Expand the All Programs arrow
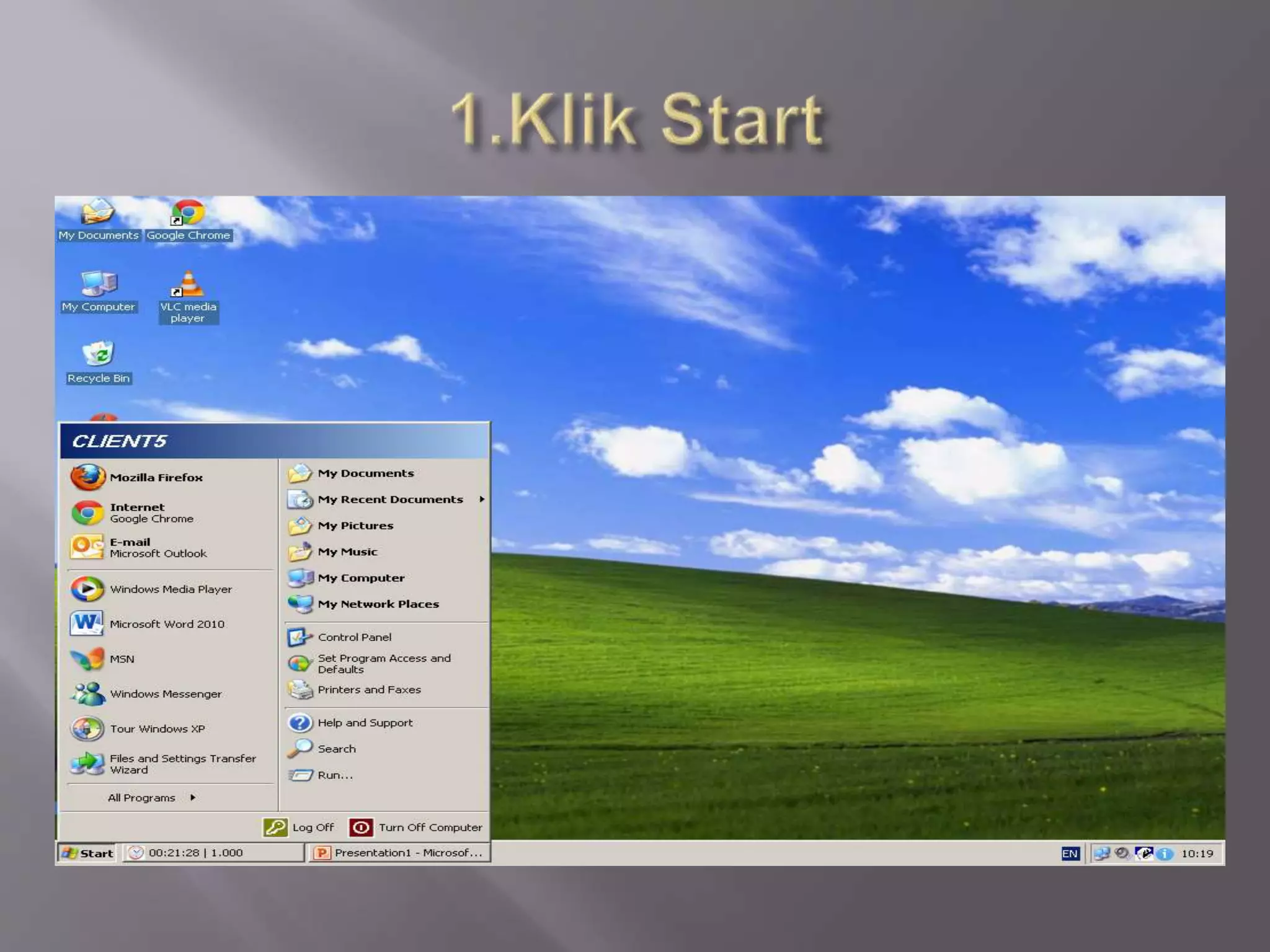Screen dimensions: 1270x952 (x=193, y=798)
